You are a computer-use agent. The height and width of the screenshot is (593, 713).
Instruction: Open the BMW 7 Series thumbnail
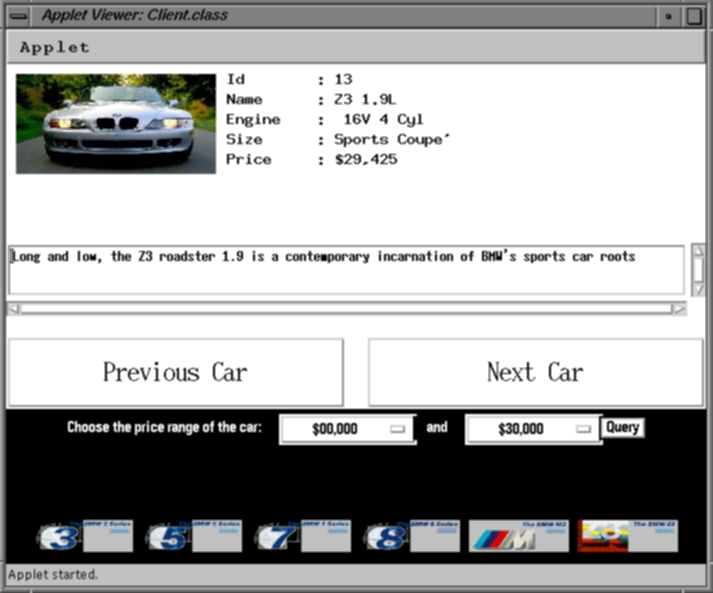pos(303,536)
